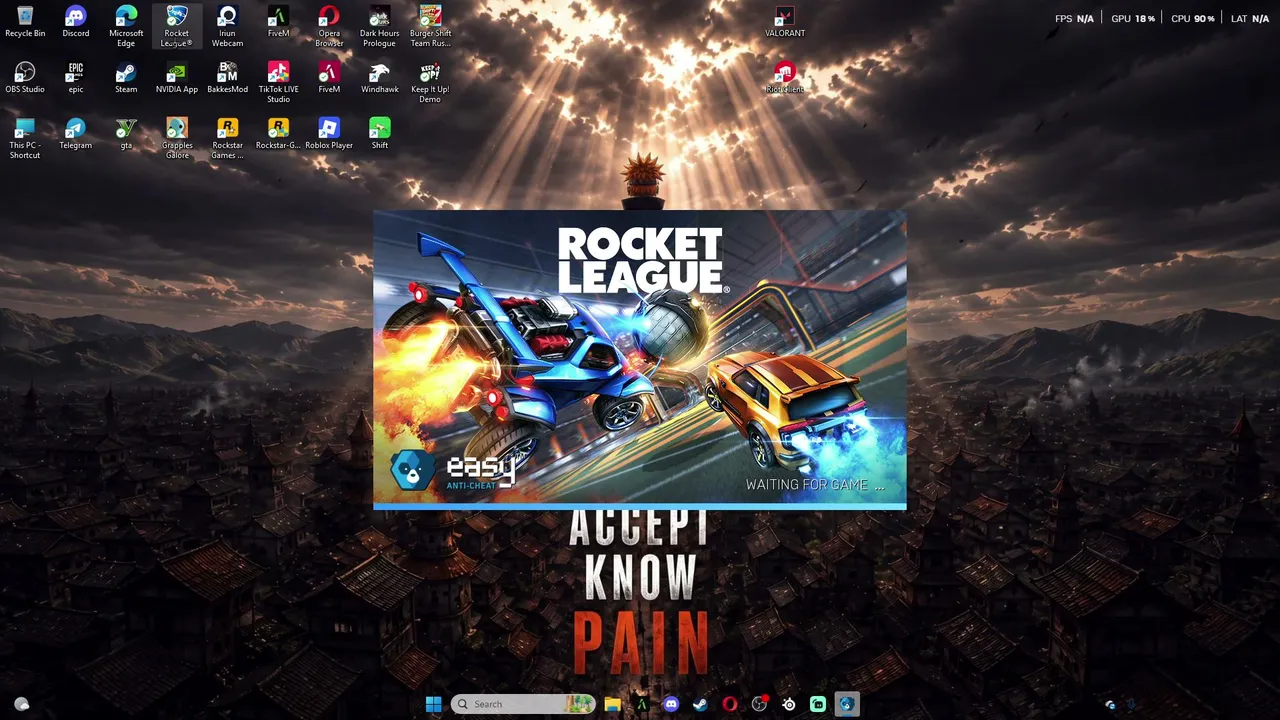Select the VALORANT desktop shortcut
Image resolution: width=1280 pixels, height=720 pixels.
click(785, 22)
